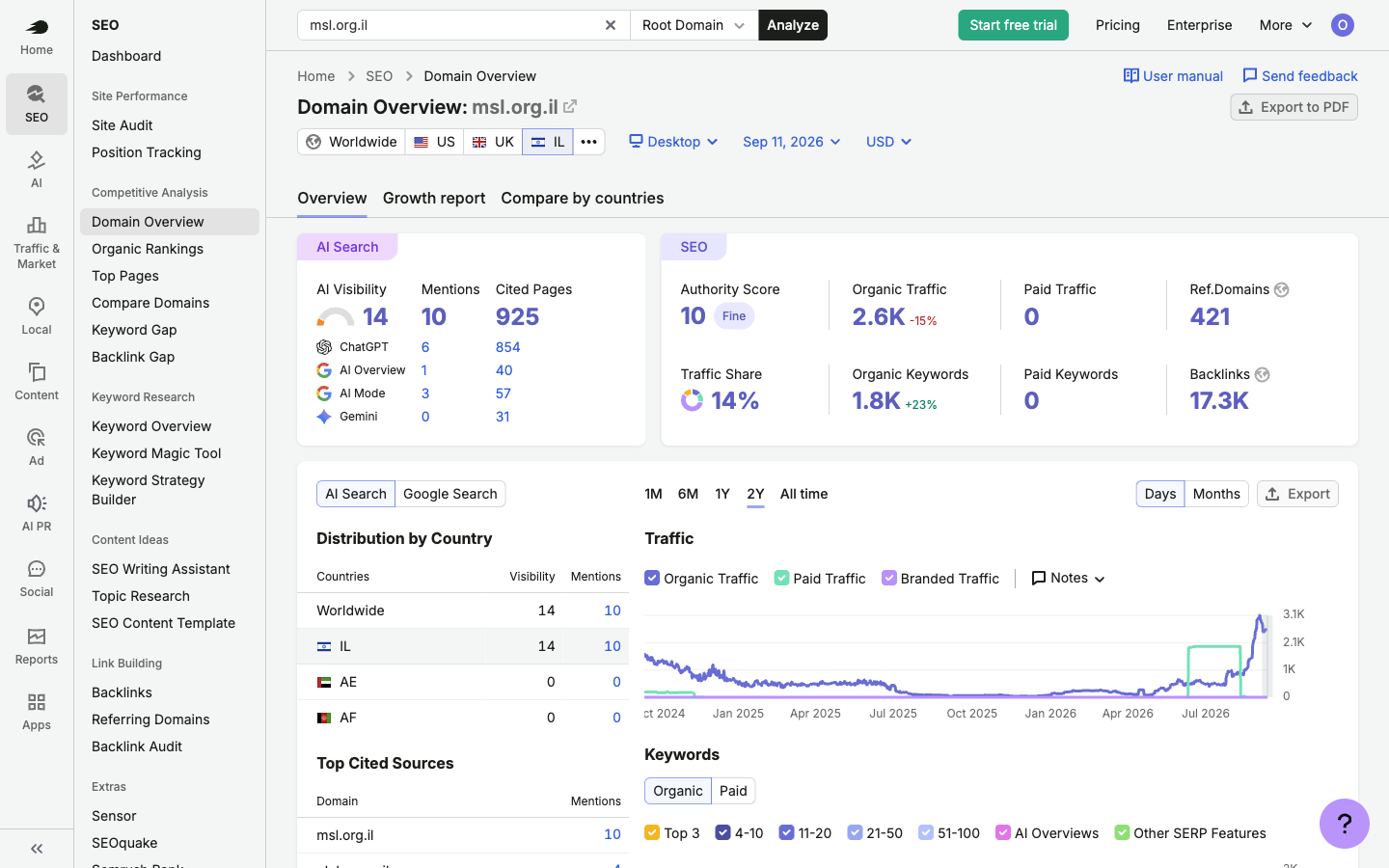
Task: Expand the Notes dropdown
Action: pos(1068,579)
